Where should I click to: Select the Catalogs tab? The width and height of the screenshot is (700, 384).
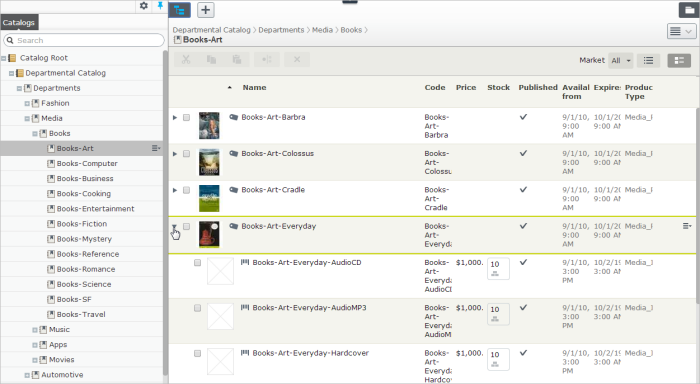[19, 22]
